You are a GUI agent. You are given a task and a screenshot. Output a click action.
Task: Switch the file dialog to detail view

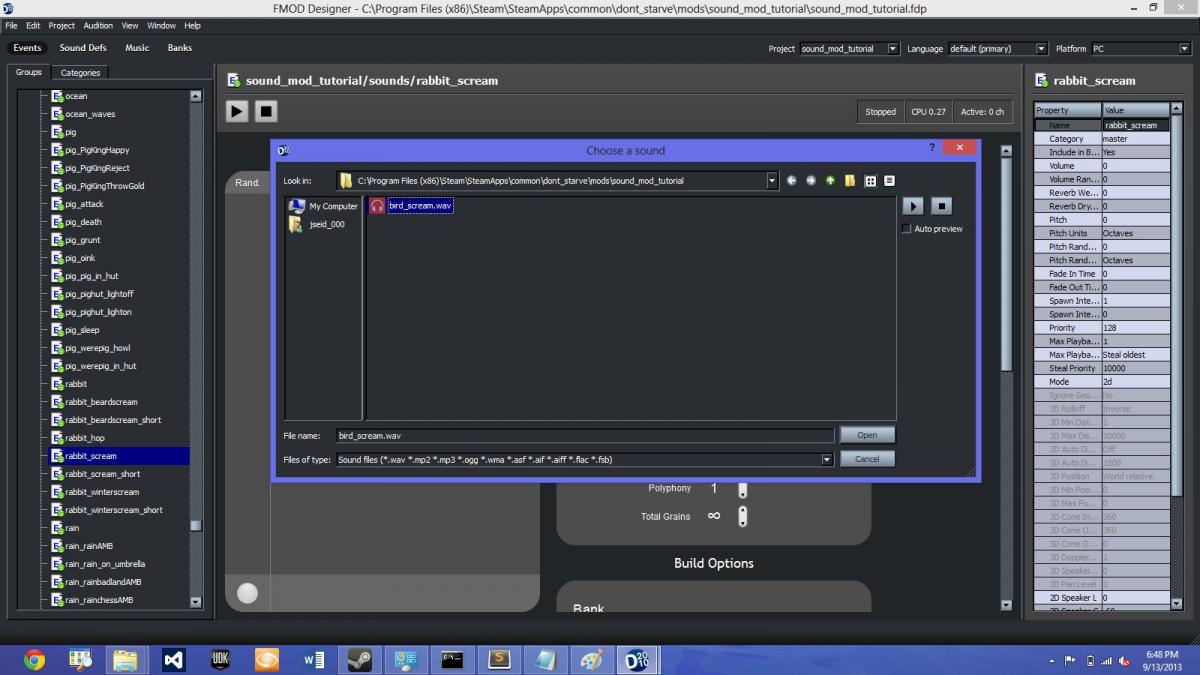(x=889, y=181)
